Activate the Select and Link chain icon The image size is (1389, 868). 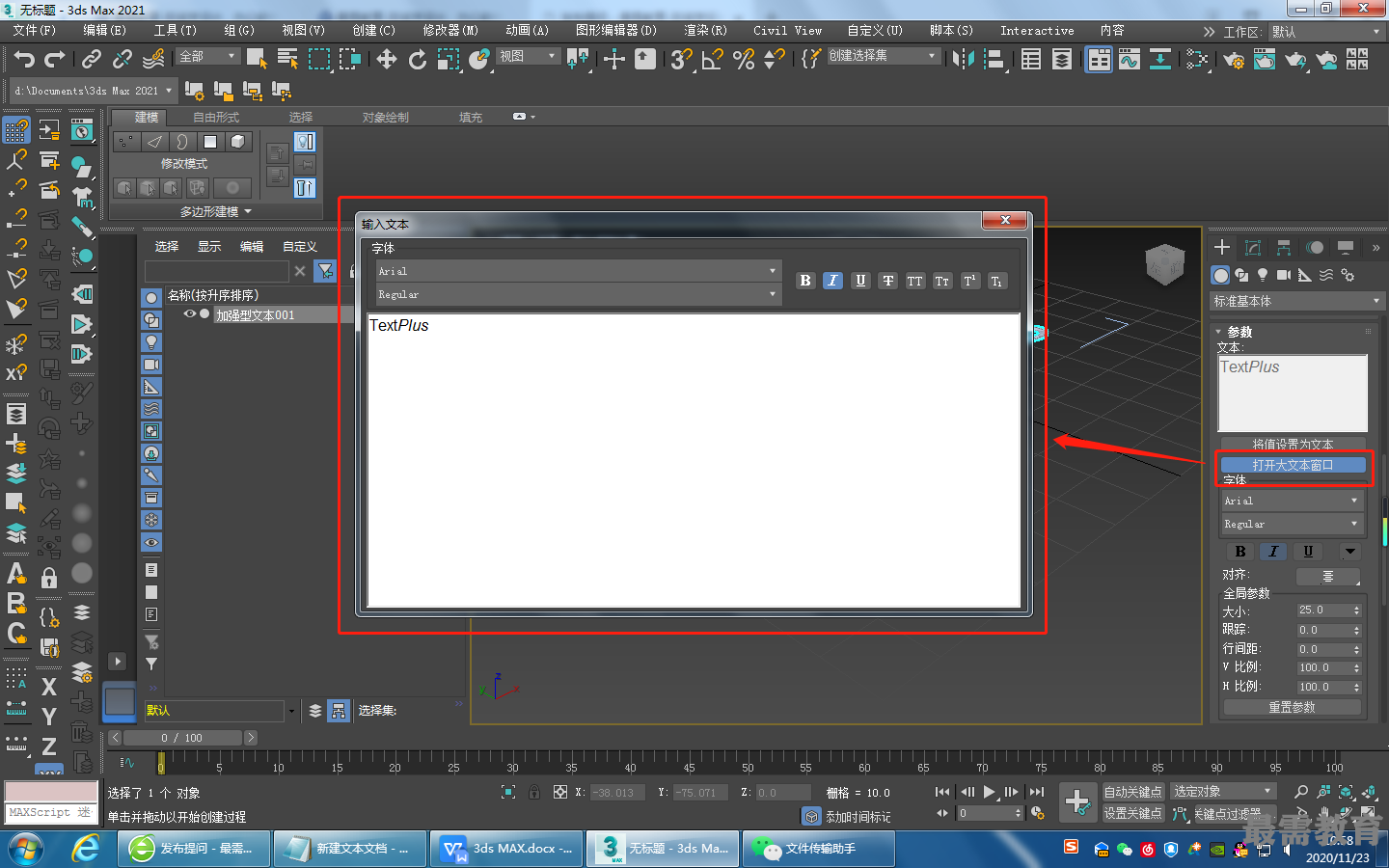pos(92,60)
